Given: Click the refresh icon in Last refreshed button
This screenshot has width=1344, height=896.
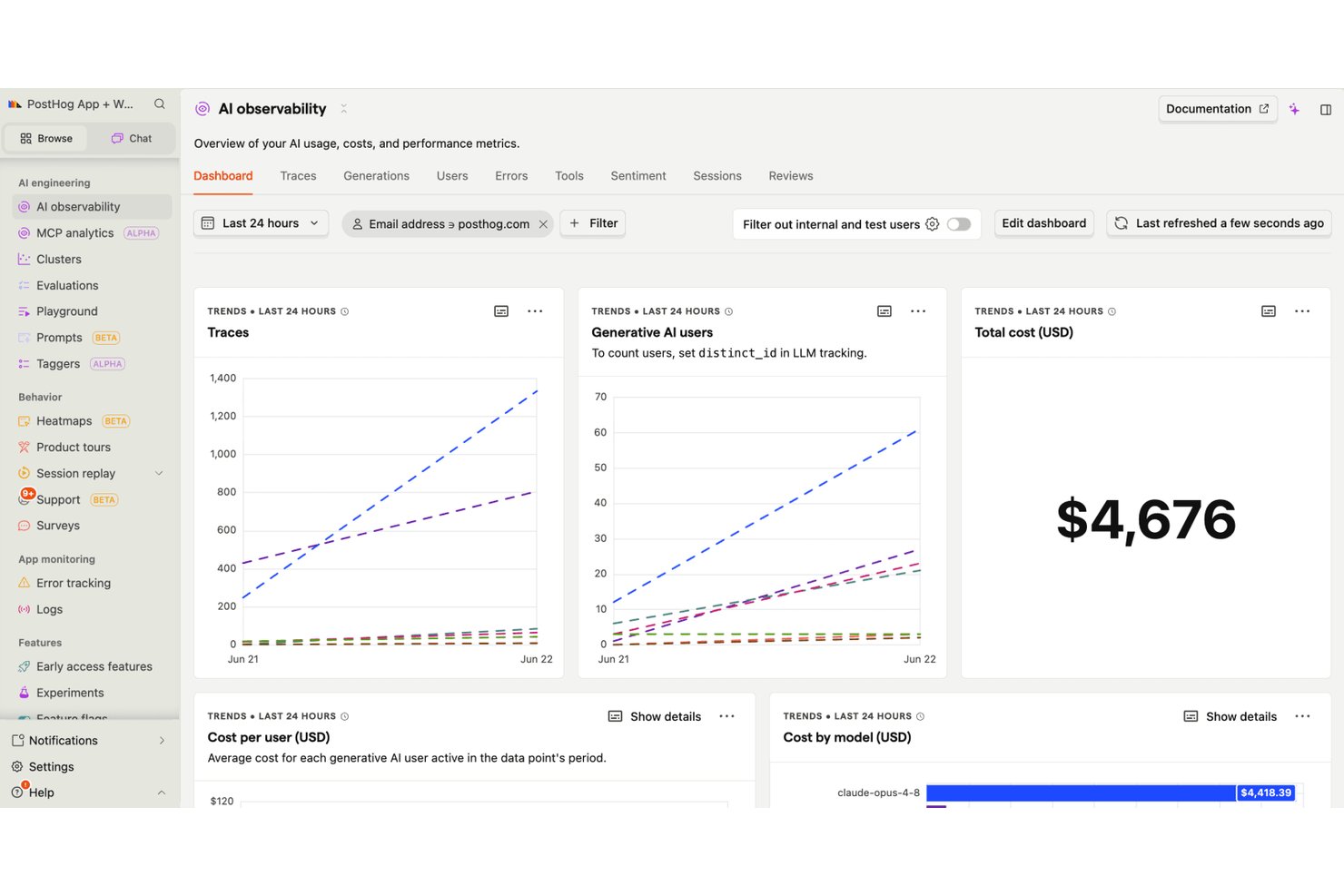Looking at the screenshot, I should pyautogui.click(x=1122, y=223).
